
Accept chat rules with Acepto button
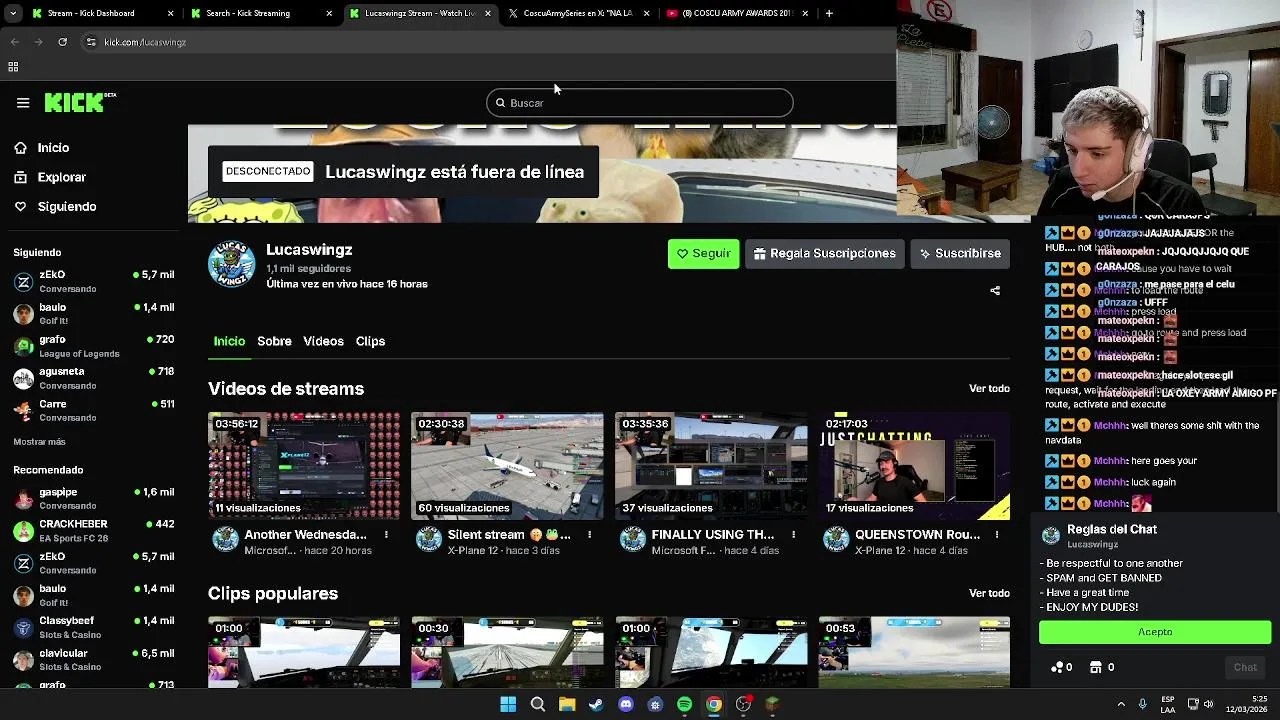pyautogui.click(x=1155, y=632)
